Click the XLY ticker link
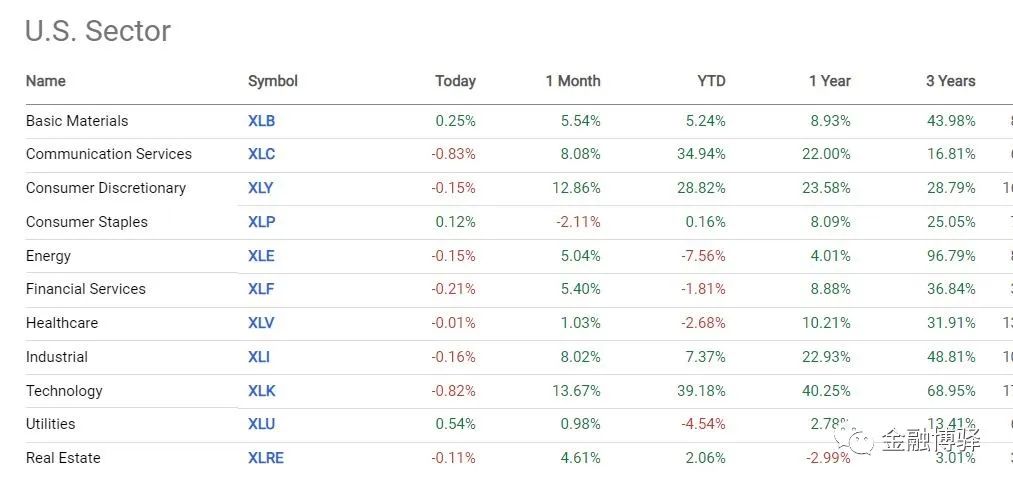This screenshot has width=1013, height=484. coord(260,188)
